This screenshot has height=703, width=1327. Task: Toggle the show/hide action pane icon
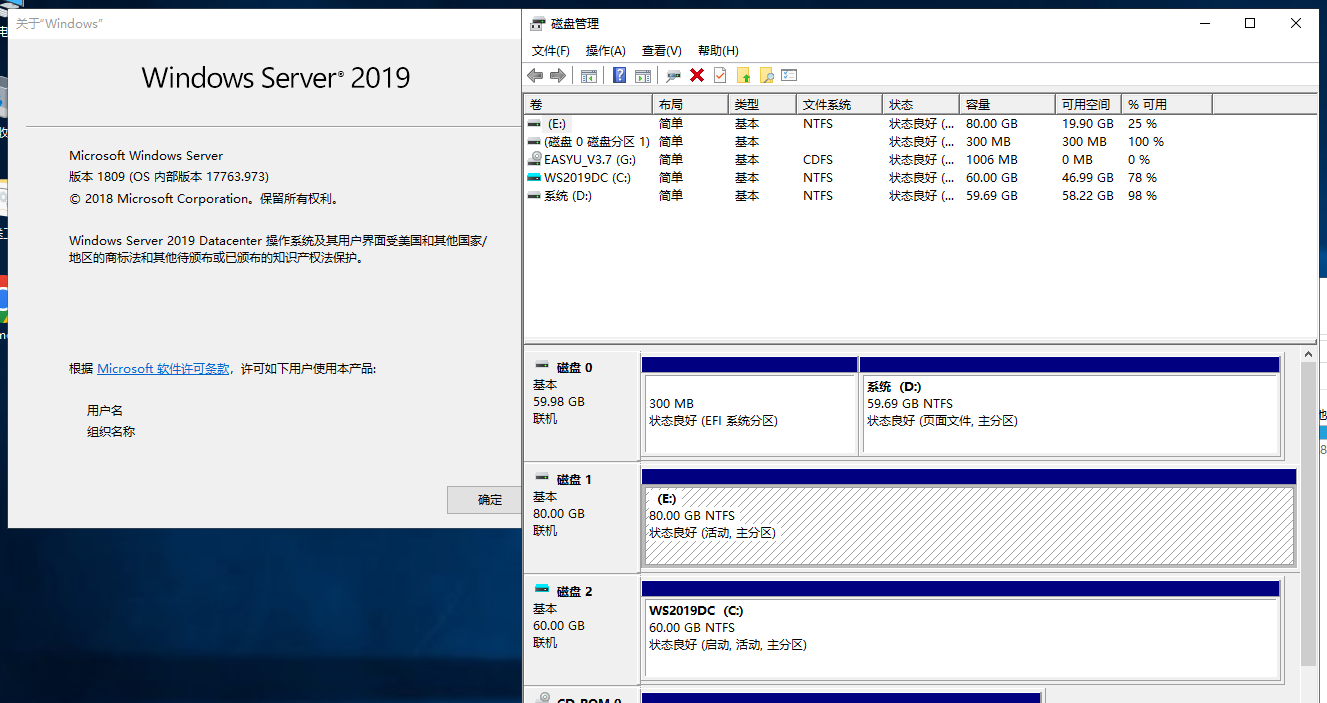(643, 76)
